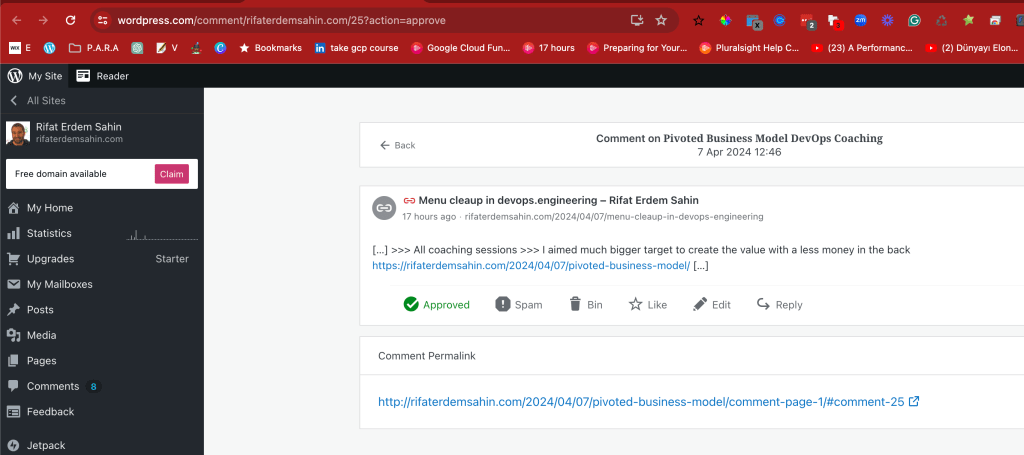Viewport: 1024px width, 455px height.
Task: Click the pingback author link icon avatar
Action: pyautogui.click(x=384, y=208)
